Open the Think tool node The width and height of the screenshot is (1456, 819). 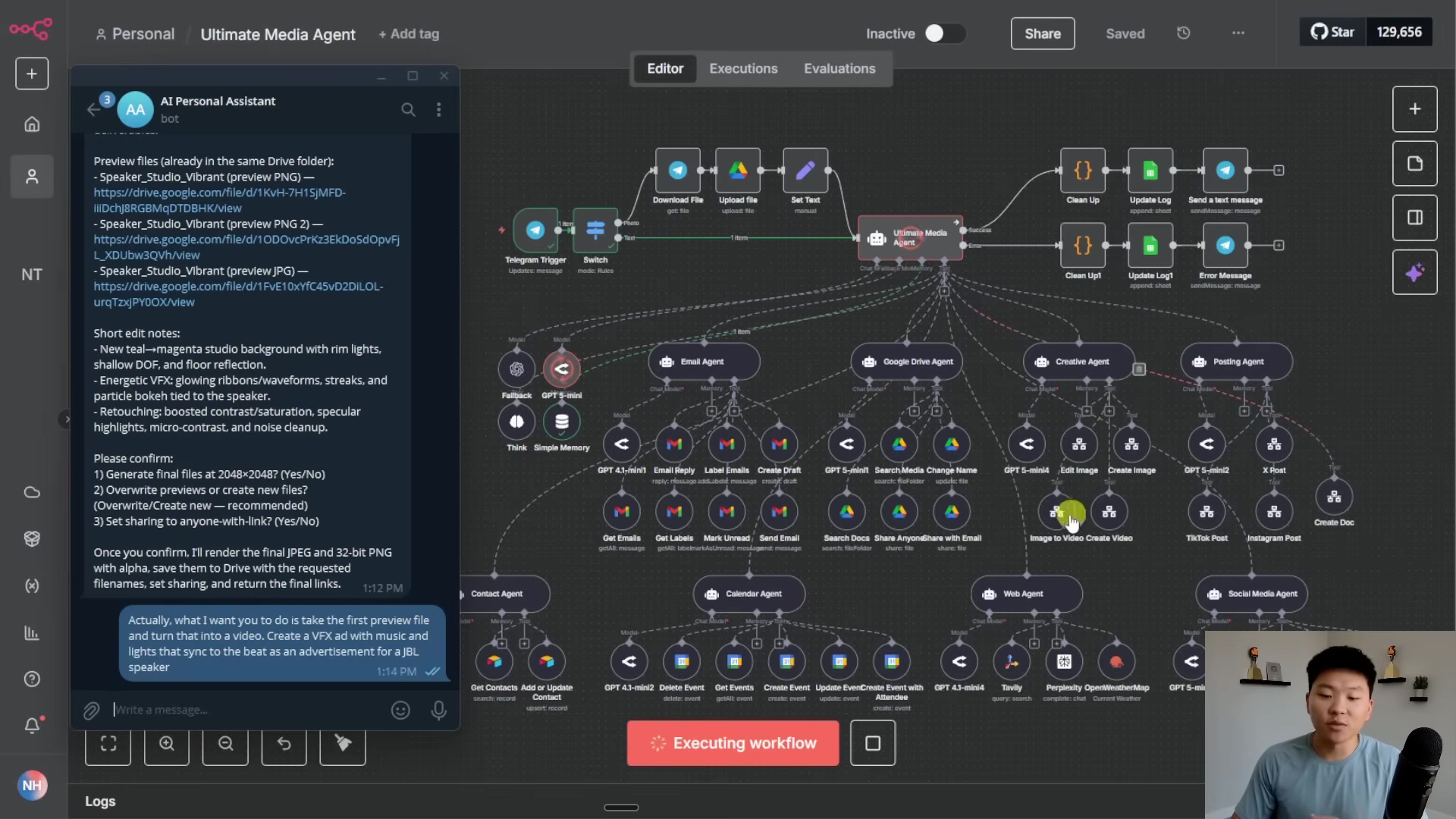point(516,422)
